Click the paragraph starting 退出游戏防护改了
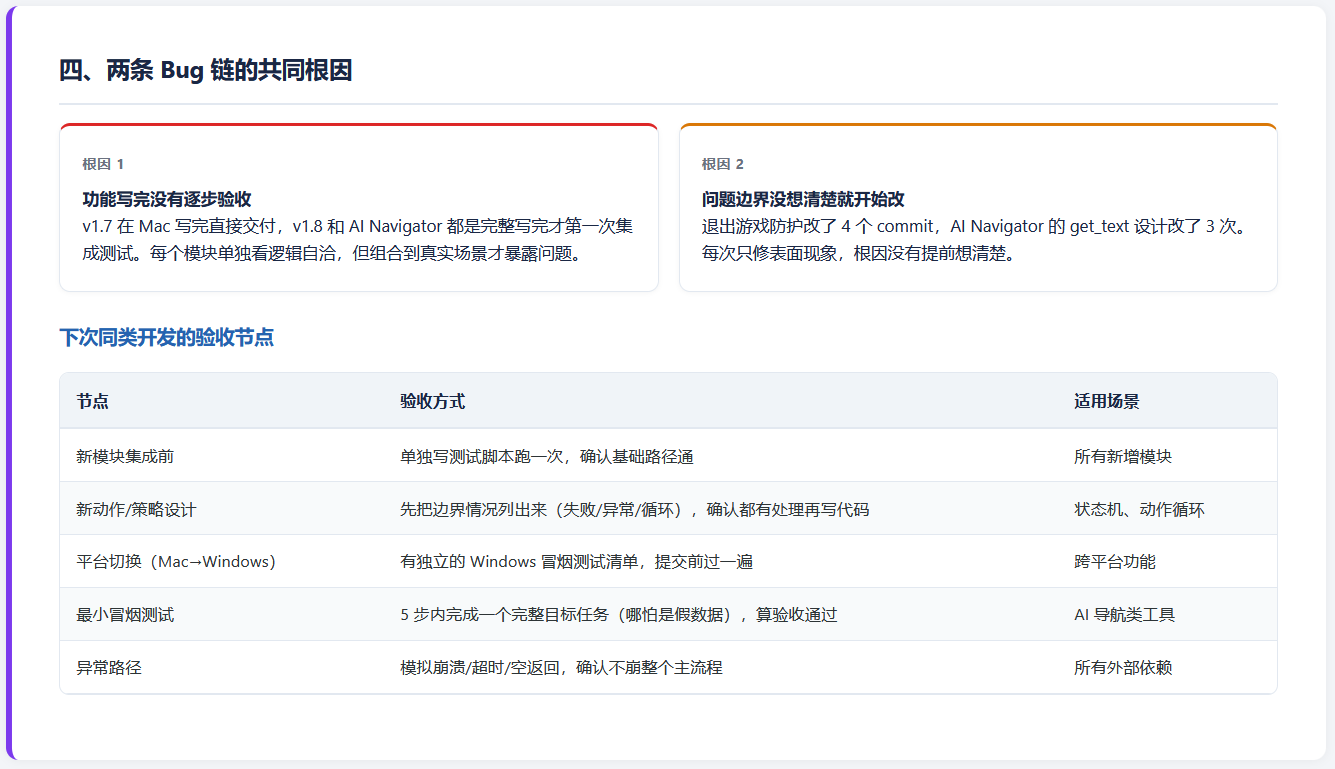The height and width of the screenshot is (769, 1335). (x=975, y=240)
